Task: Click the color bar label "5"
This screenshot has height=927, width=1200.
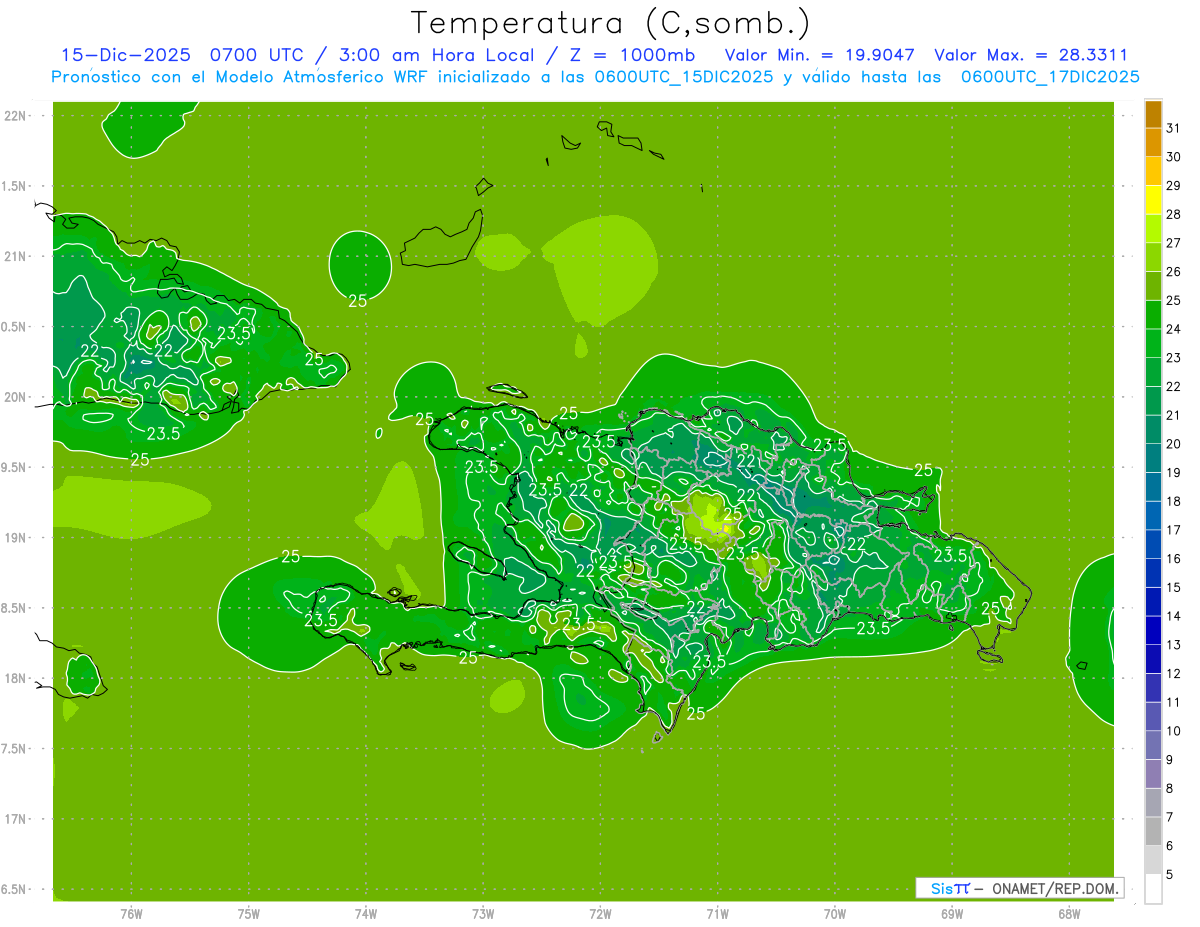Action: pos(1170,875)
